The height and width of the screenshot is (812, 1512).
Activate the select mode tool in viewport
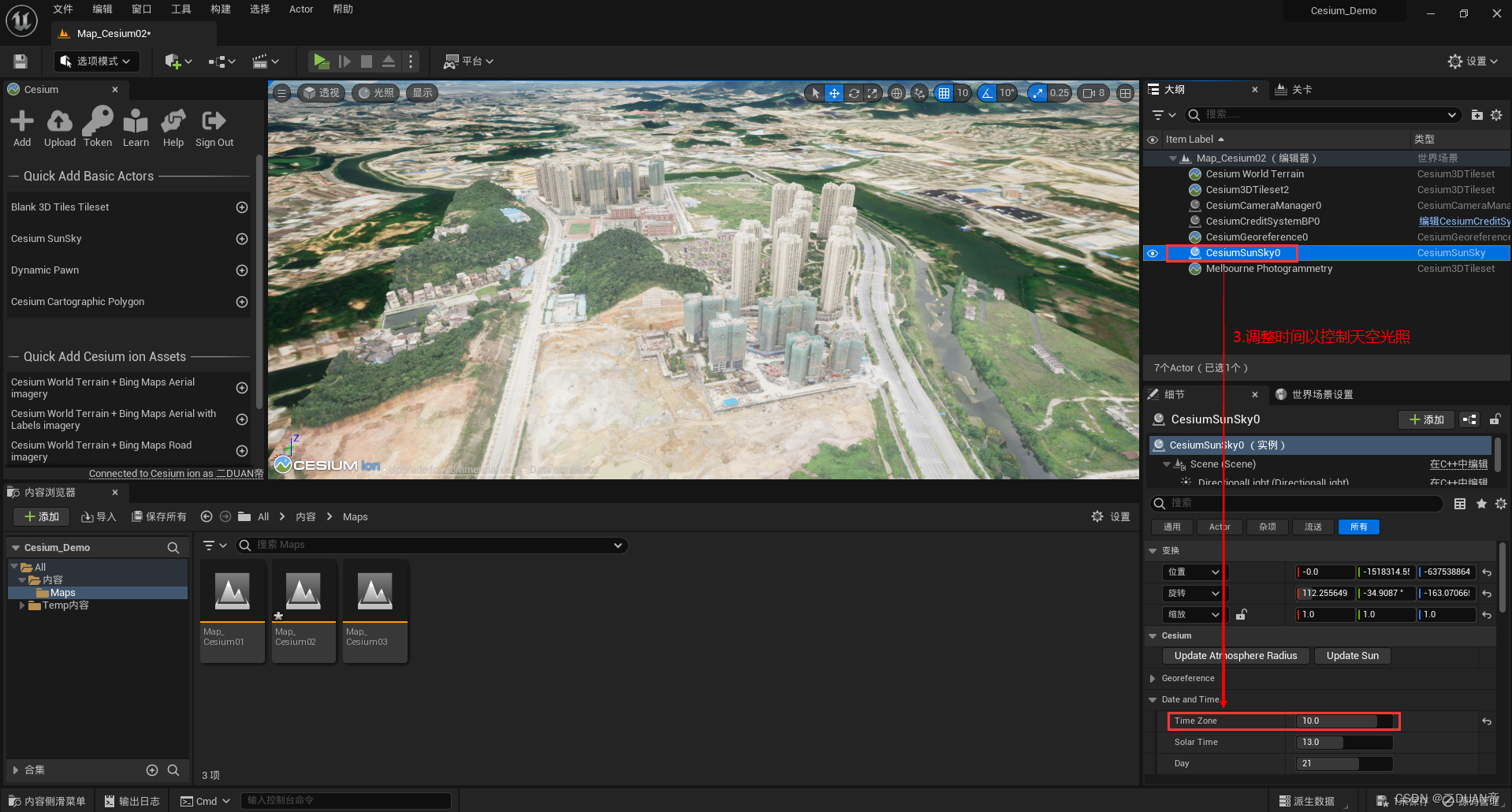[x=815, y=93]
